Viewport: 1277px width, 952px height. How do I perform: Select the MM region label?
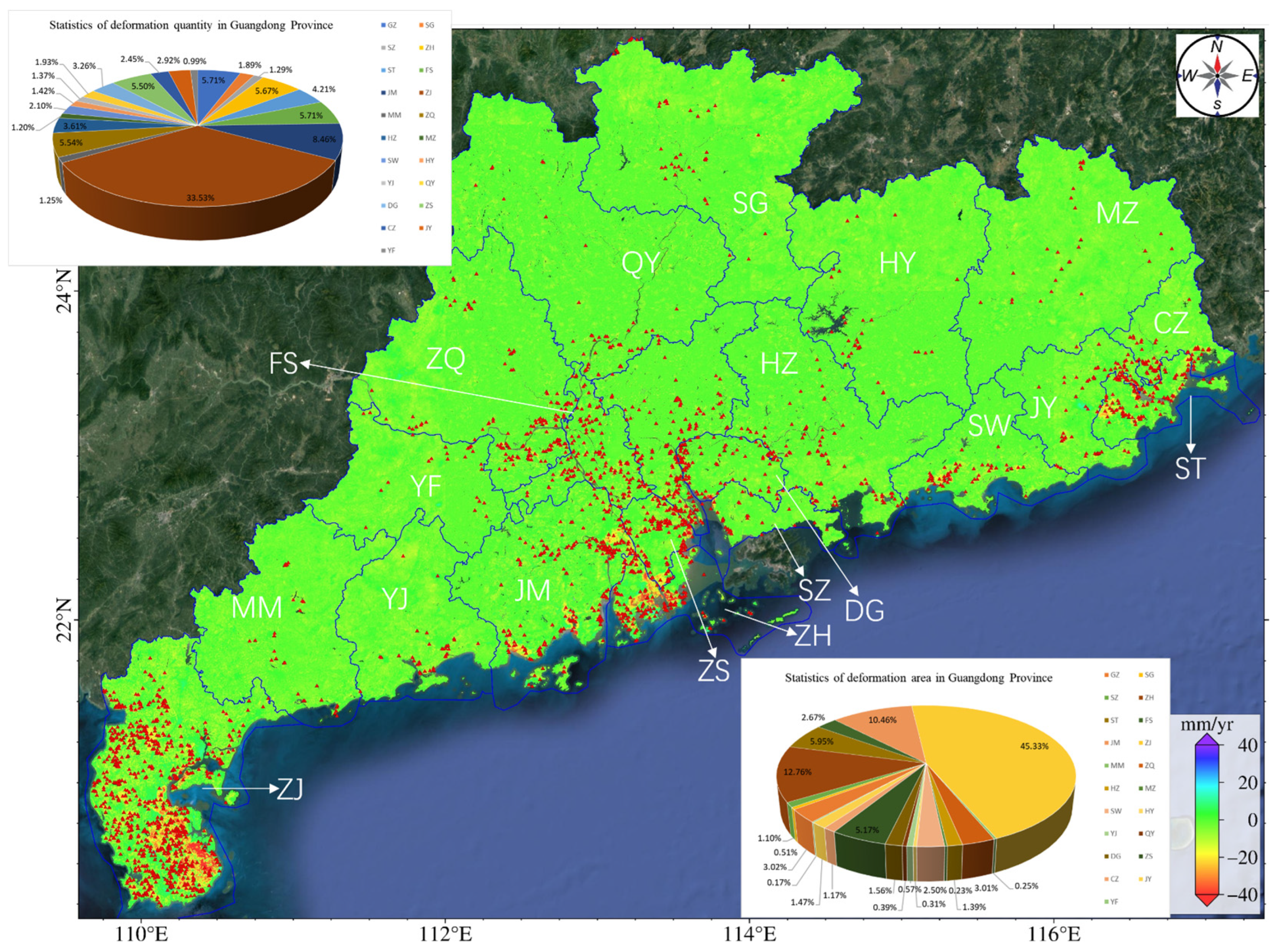[x=256, y=608]
